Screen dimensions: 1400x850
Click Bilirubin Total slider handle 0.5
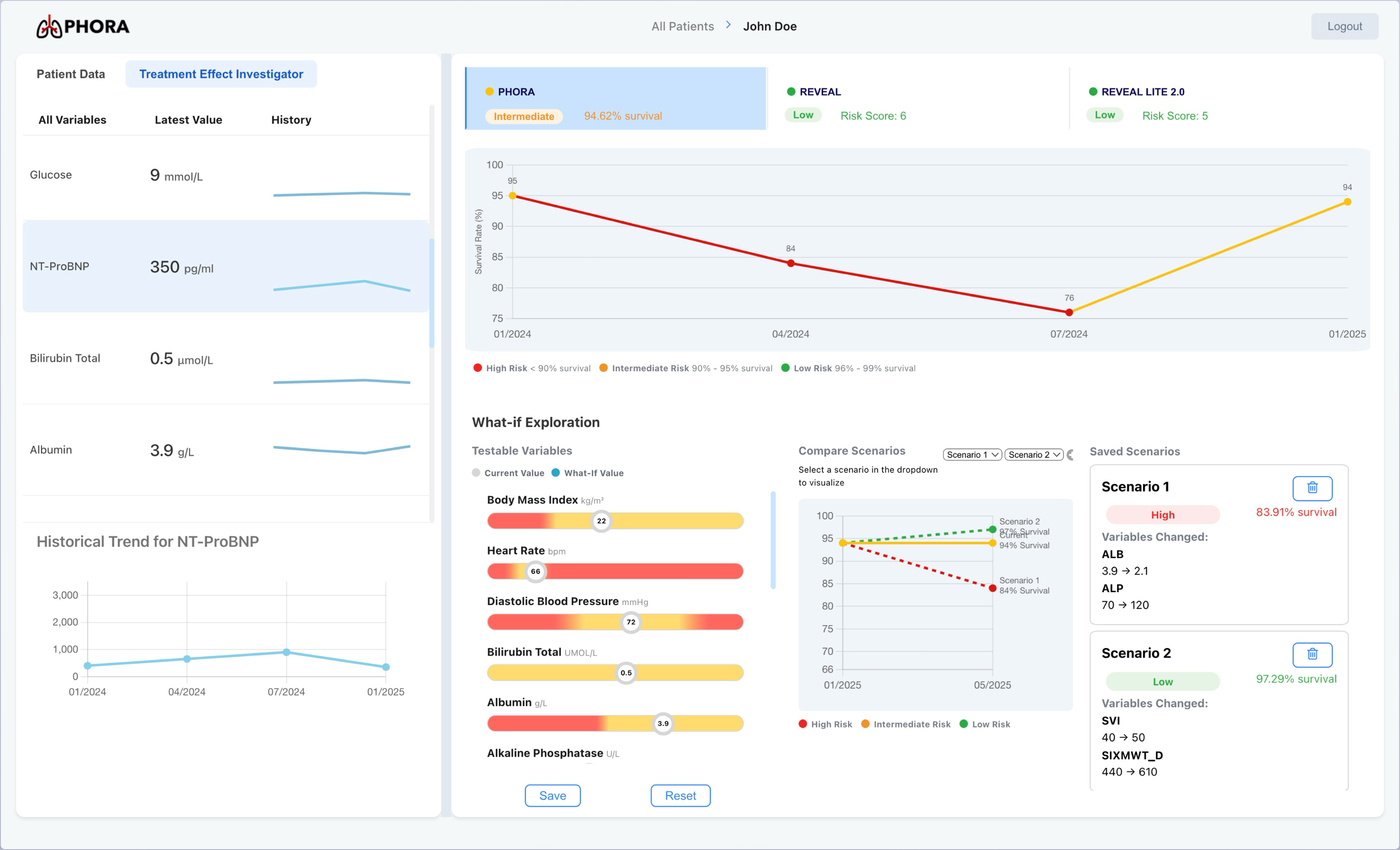(x=626, y=673)
